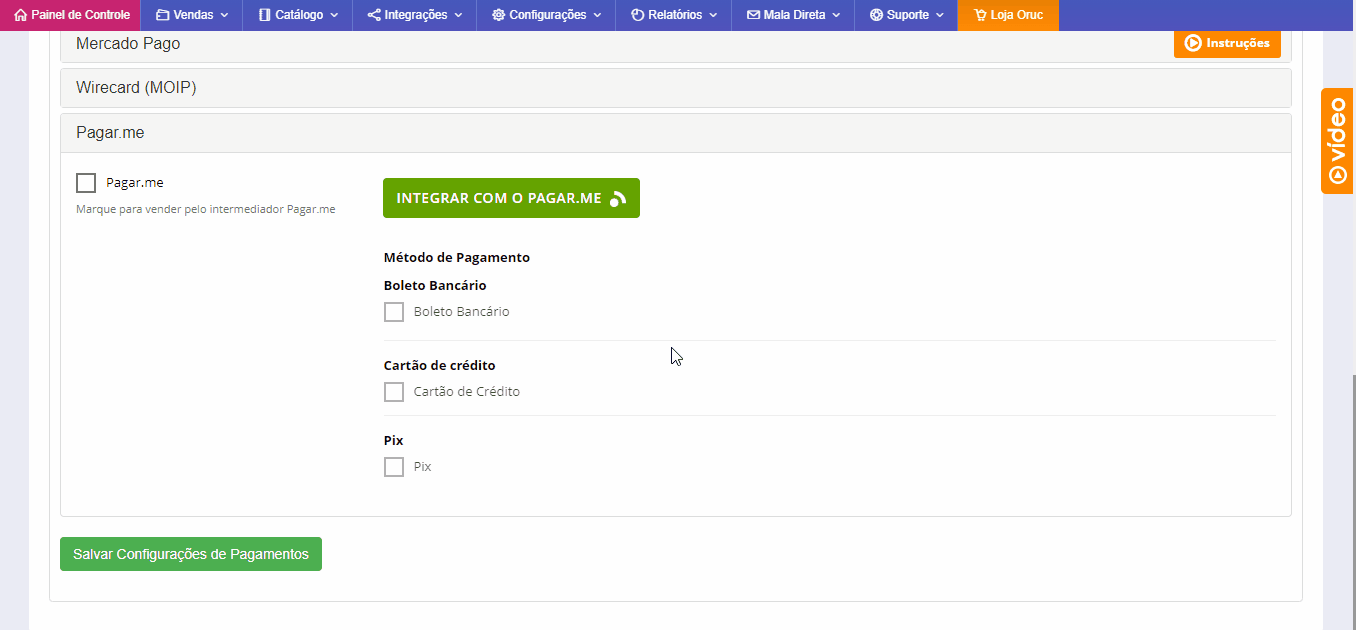Check the Cartão de Crédito option
This screenshot has width=1356, height=630.
click(394, 392)
